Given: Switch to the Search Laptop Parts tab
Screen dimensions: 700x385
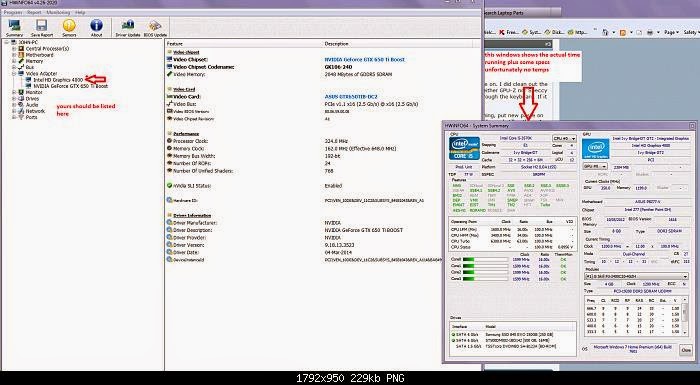Looking at the screenshot, I should (522, 13).
